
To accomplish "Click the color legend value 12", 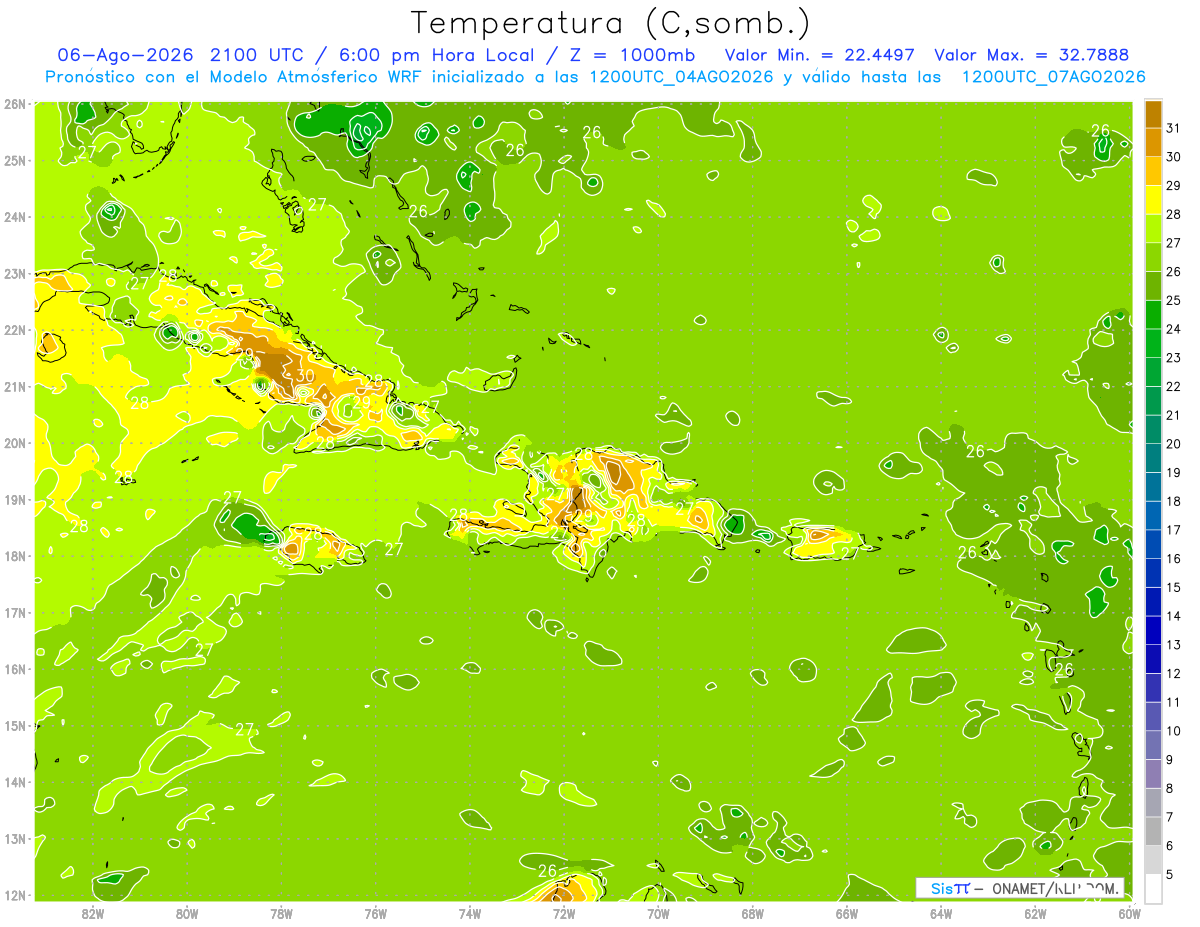I will (1174, 673).
